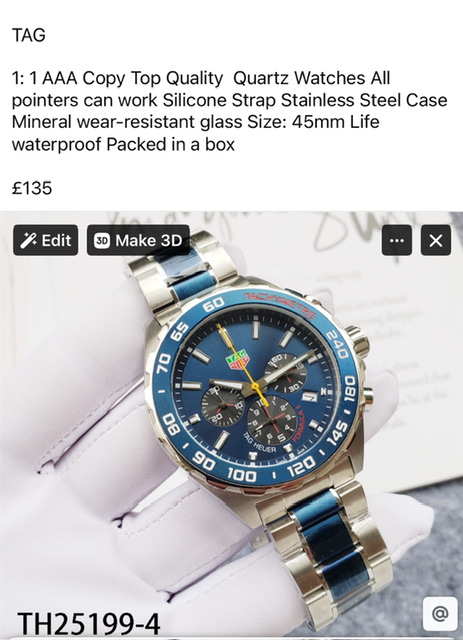Click the £135 price text
Image resolution: width=463 pixels, height=640 pixels.
pyautogui.click(x=32, y=188)
